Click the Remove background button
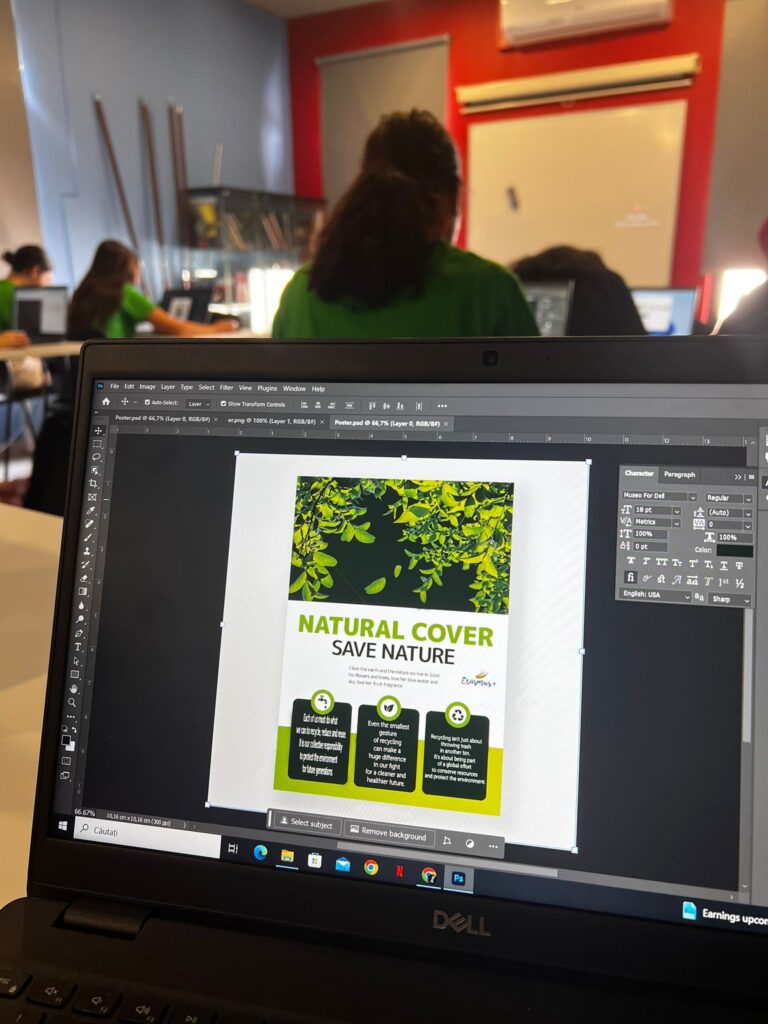Viewport: 768px width, 1024px height. tap(390, 834)
